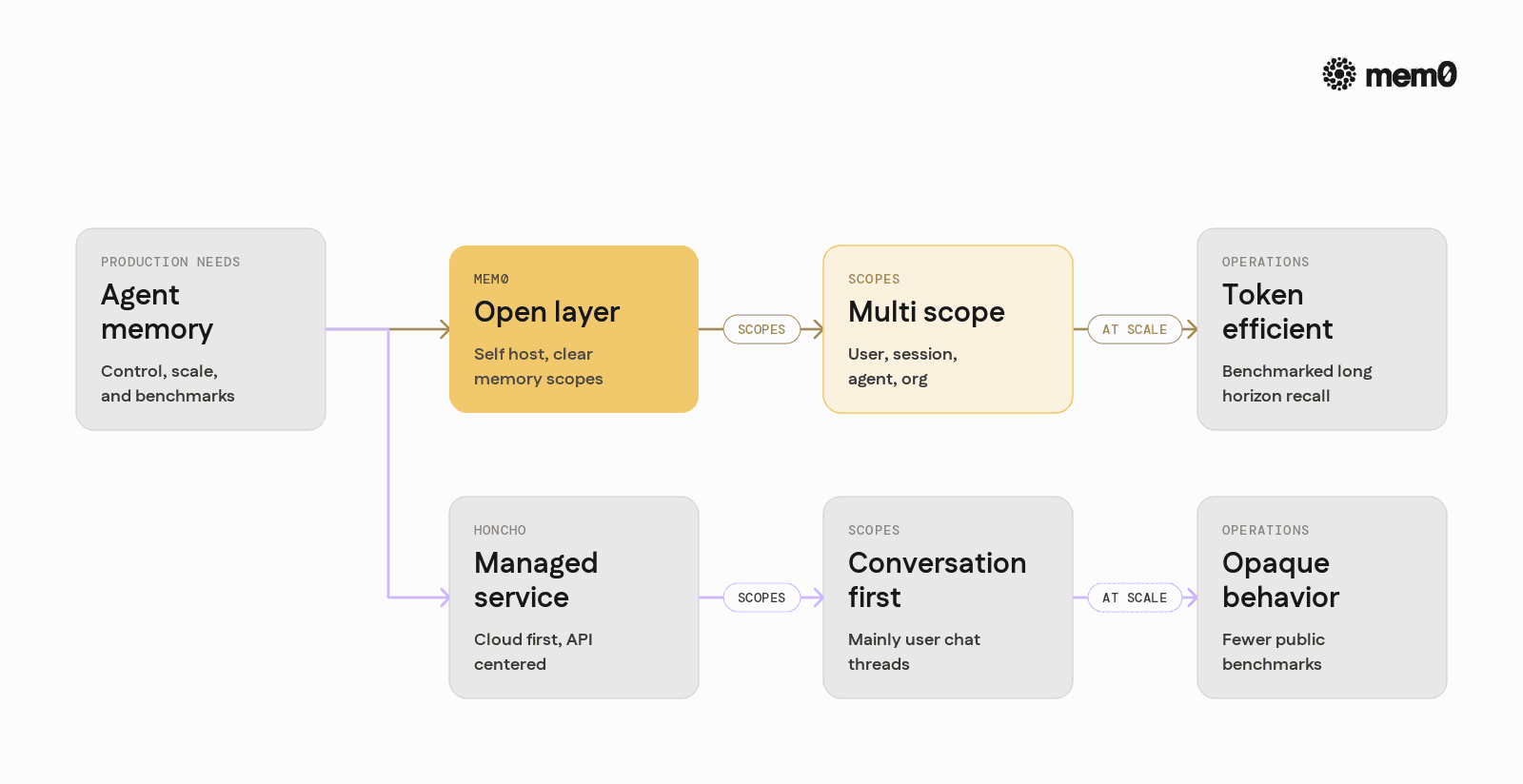Click the MEM0 label in yellow card
Image resolution: width=1523 pixels, height=784 pixels.
(x=491, y=279)
